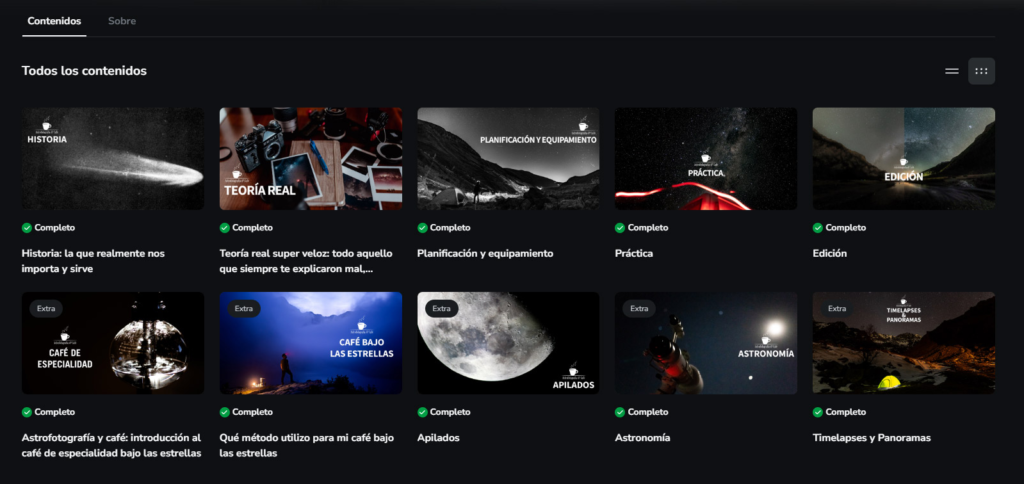Switch to list view layout icon

pyautogui.click(x=952, y=71)
